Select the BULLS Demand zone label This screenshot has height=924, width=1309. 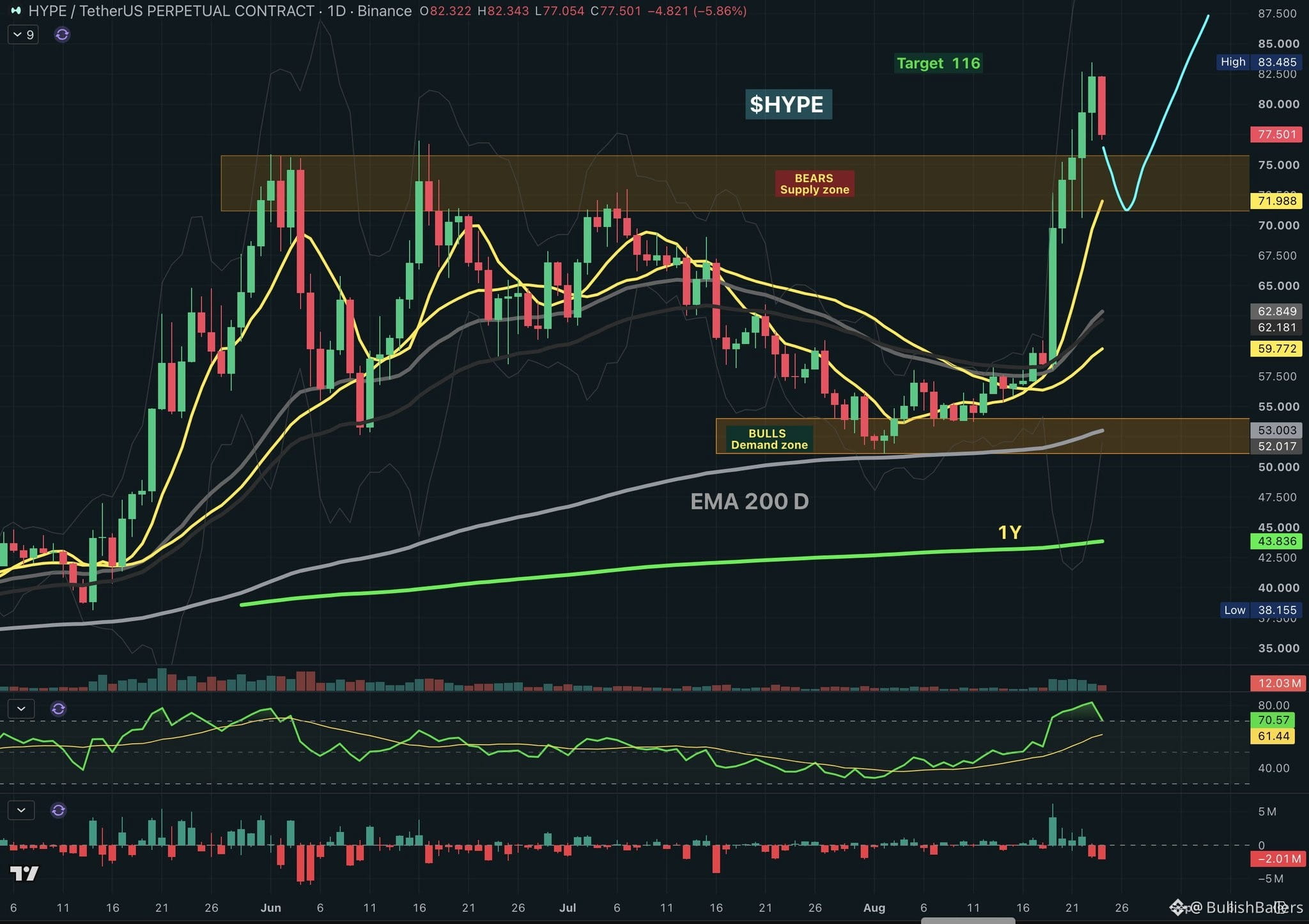pos(769,439)
